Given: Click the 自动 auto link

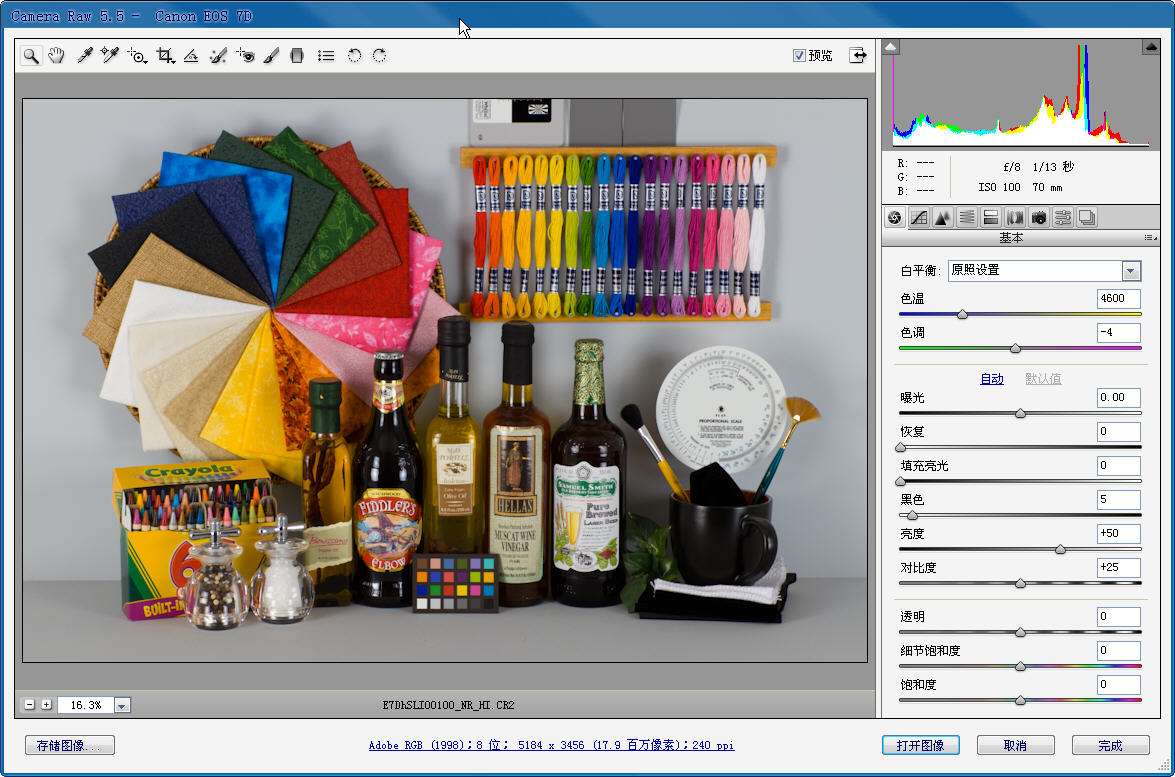Looking at the screenshot, I should [x=991, y=378].
